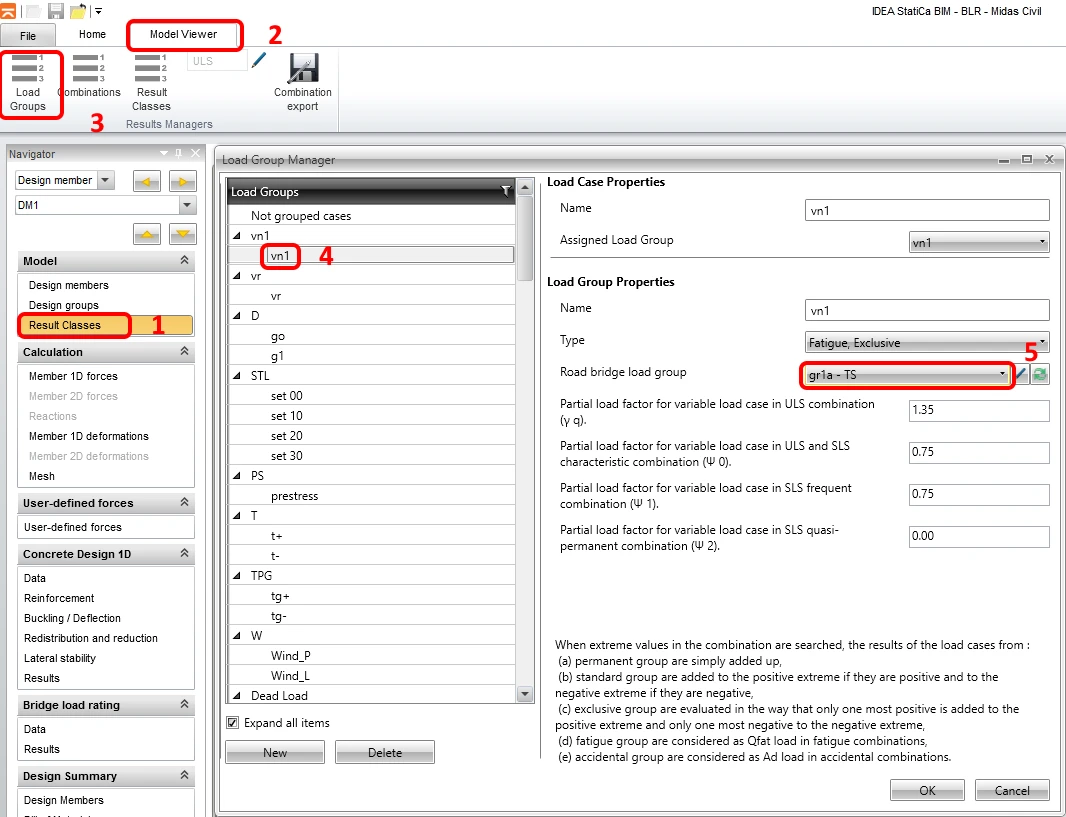The height and width of the screenshot is (817, 1066).
Task: Go to next design member with right arrow
Action: point(182,181)
